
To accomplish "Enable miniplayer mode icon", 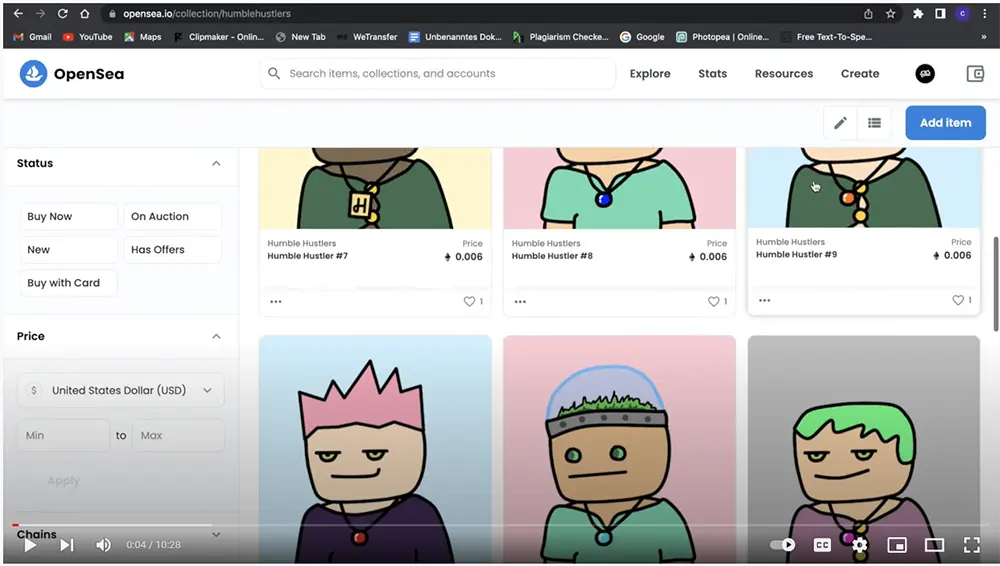I will click(x=897, y=545).
